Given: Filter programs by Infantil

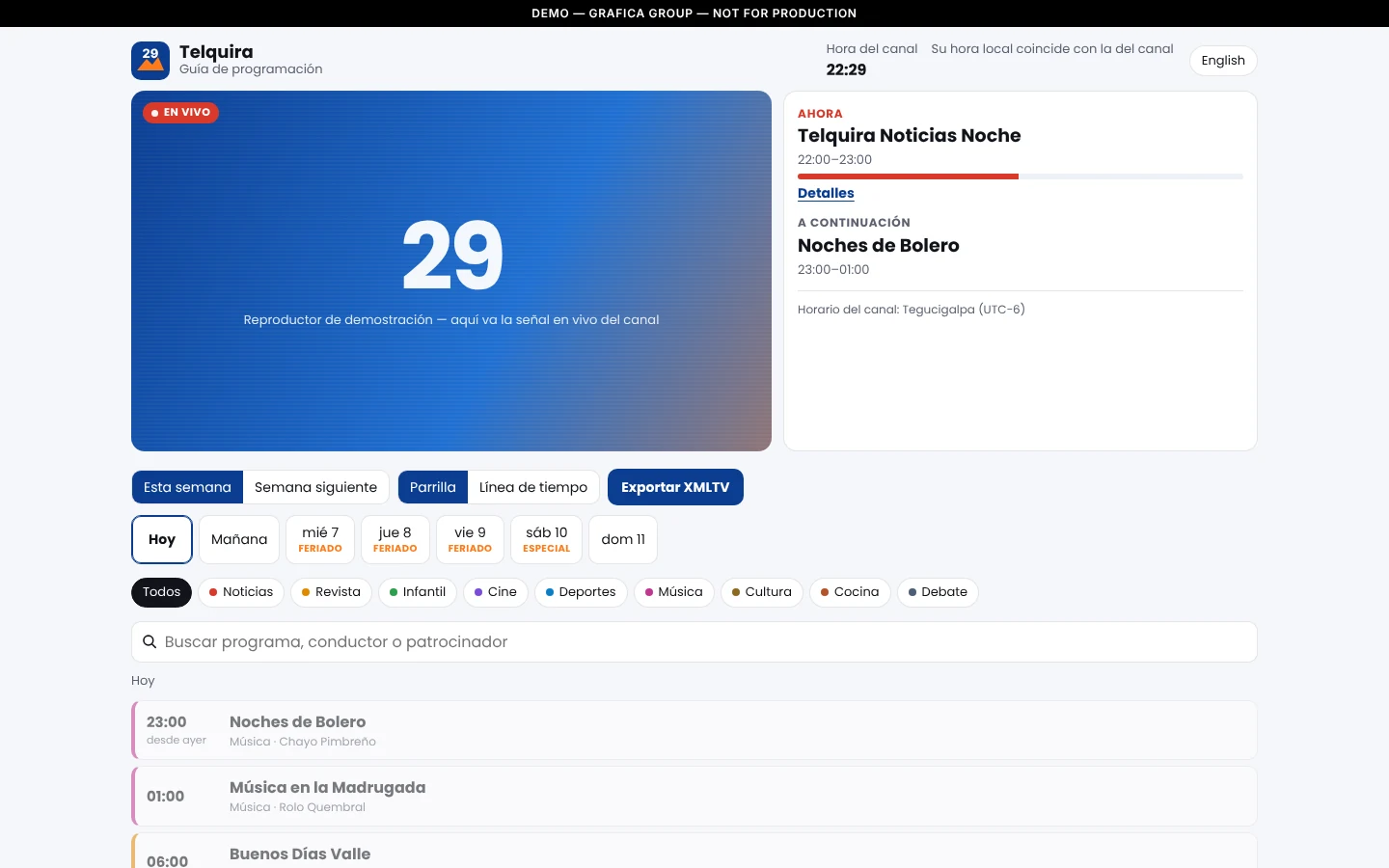Looking at the screenshot, I should coord(418,592).
